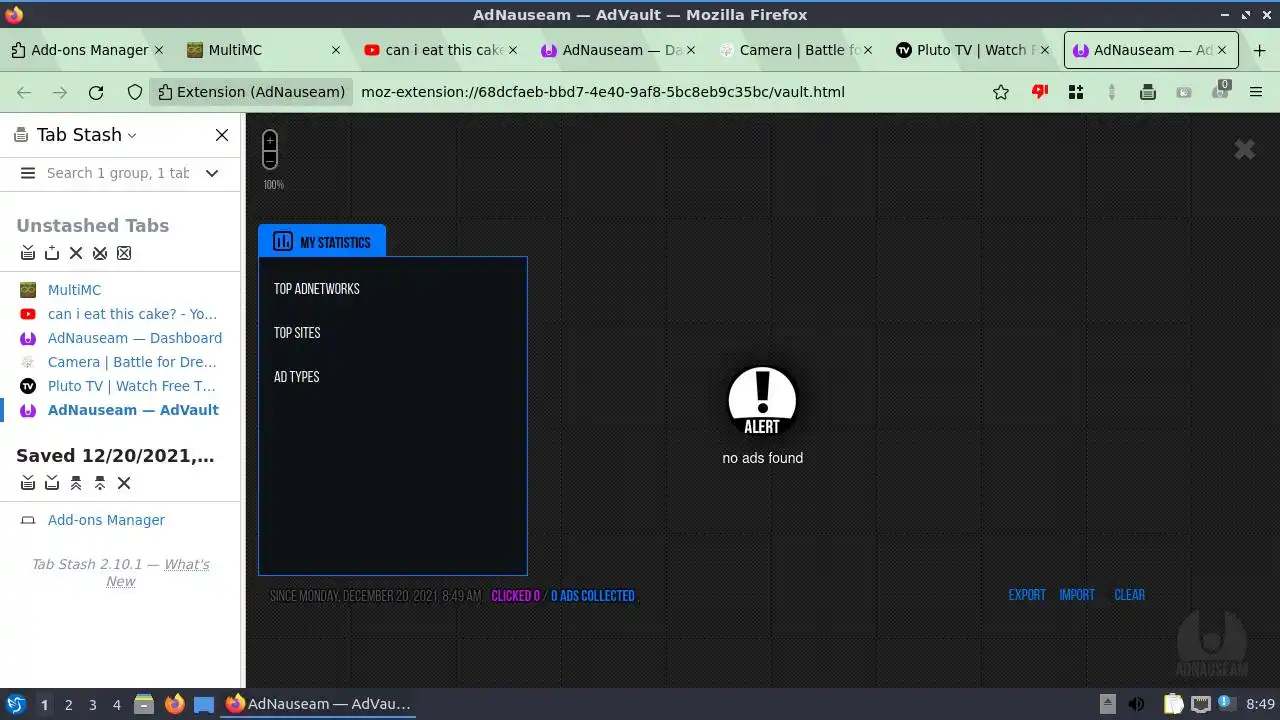Click the Export link

coord(1027,595)
